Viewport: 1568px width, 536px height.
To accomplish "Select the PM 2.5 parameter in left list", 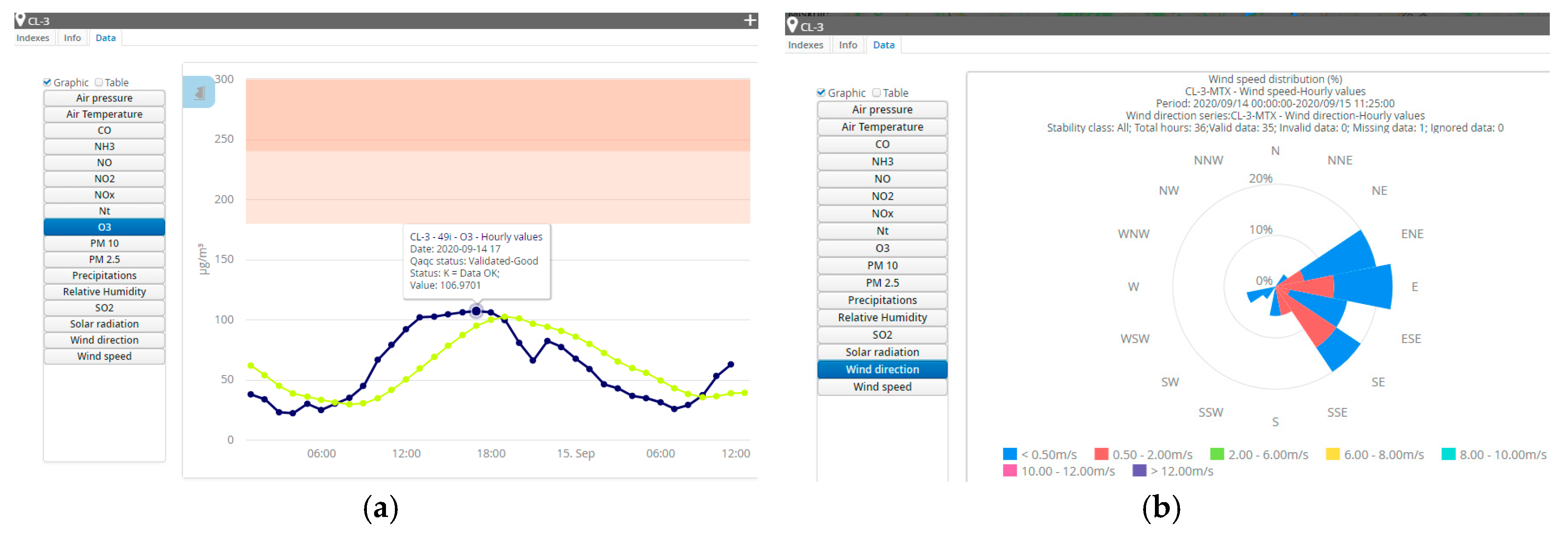I will (x=104, y=259).
